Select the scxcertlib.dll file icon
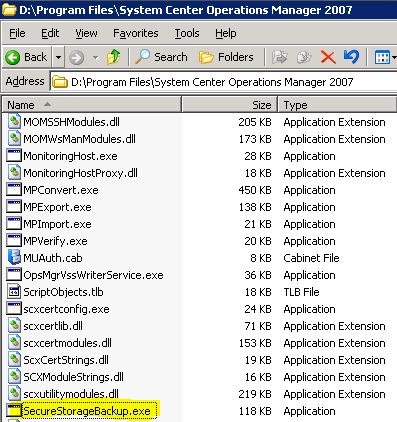Screen dimensions: 397x422 click(14, 326)
